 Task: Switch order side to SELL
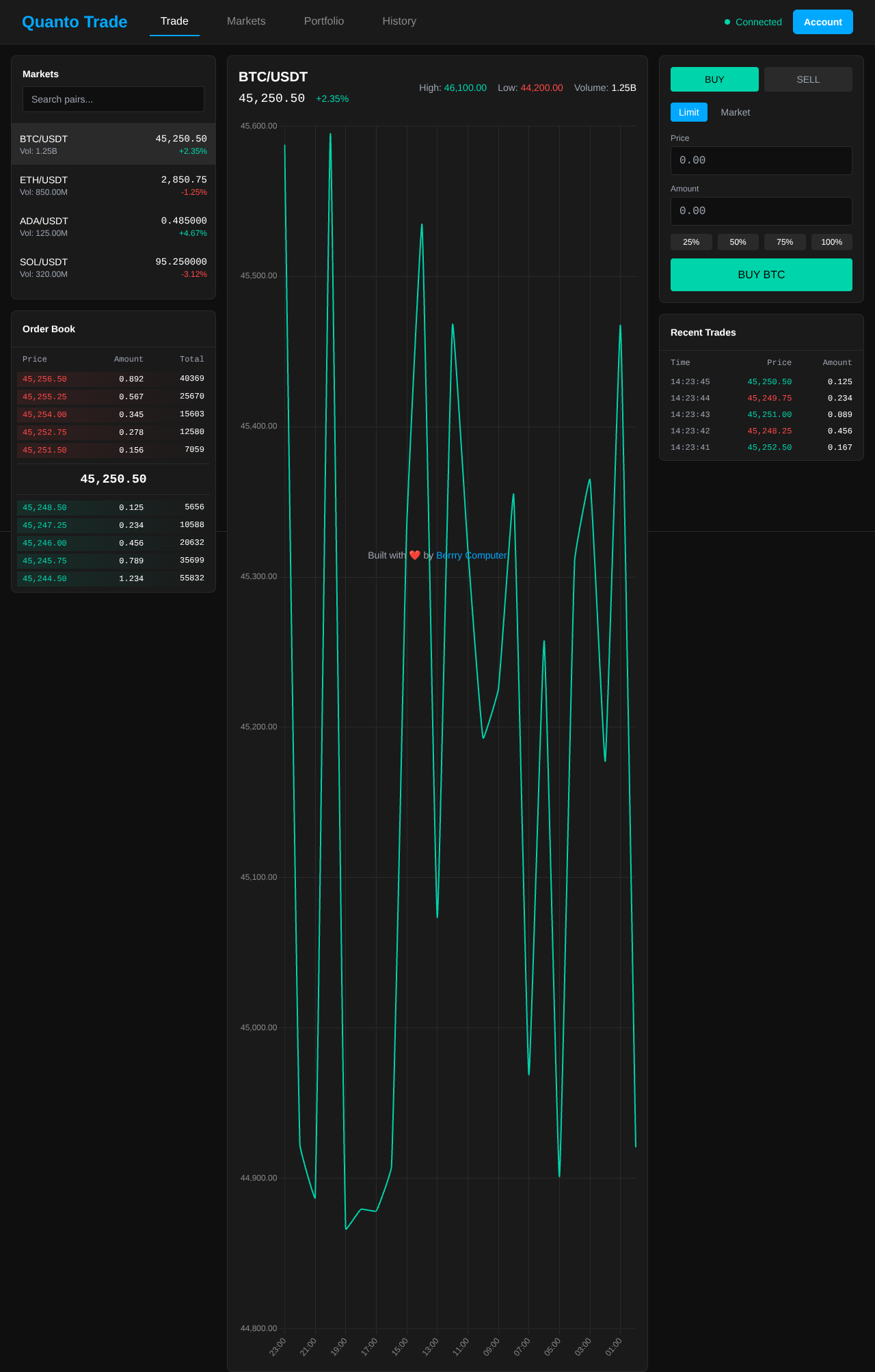pyautogui.click(x=808, y=79)
